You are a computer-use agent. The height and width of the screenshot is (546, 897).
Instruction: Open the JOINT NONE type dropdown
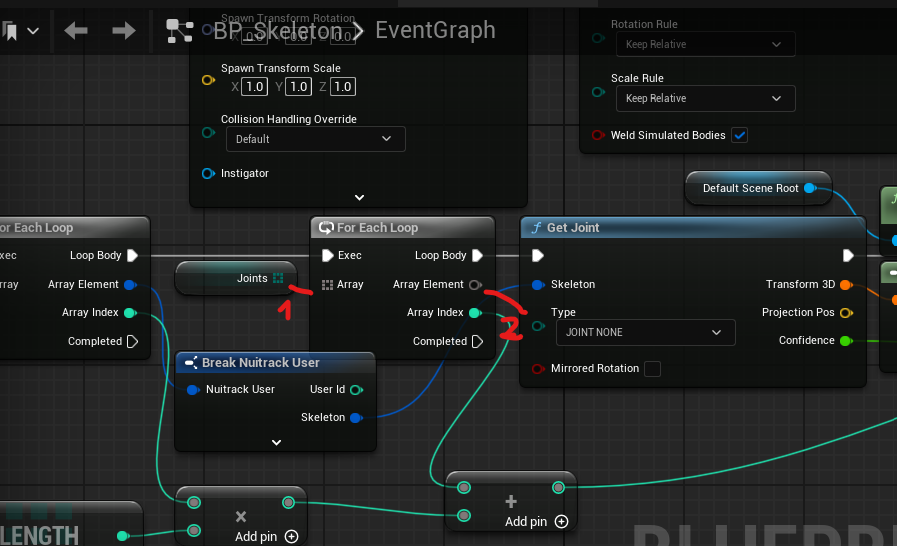pyautogui.click(x=645, y=333)
